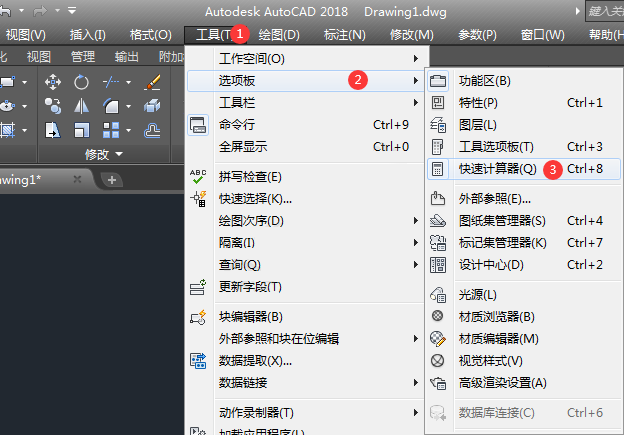
Task: Run 拼写检查(E) spell check
Action: coord(307,177)
